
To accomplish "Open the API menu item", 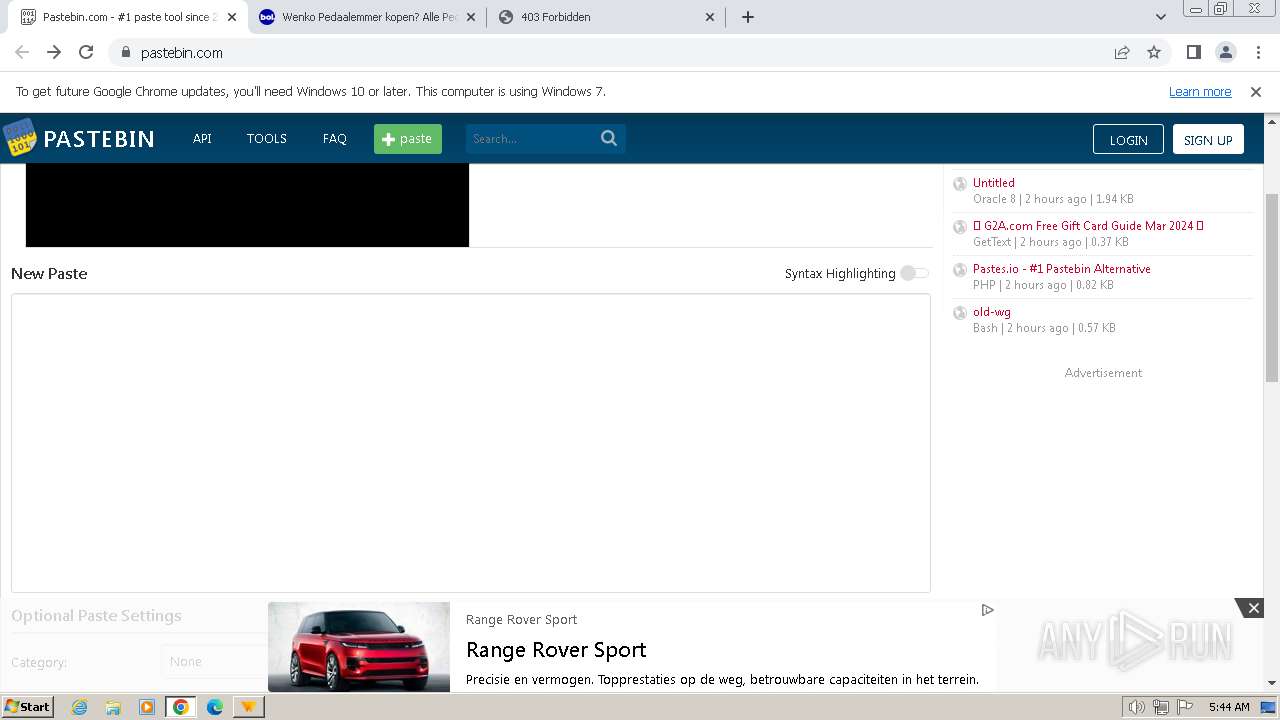I will (x=202, y=139).
